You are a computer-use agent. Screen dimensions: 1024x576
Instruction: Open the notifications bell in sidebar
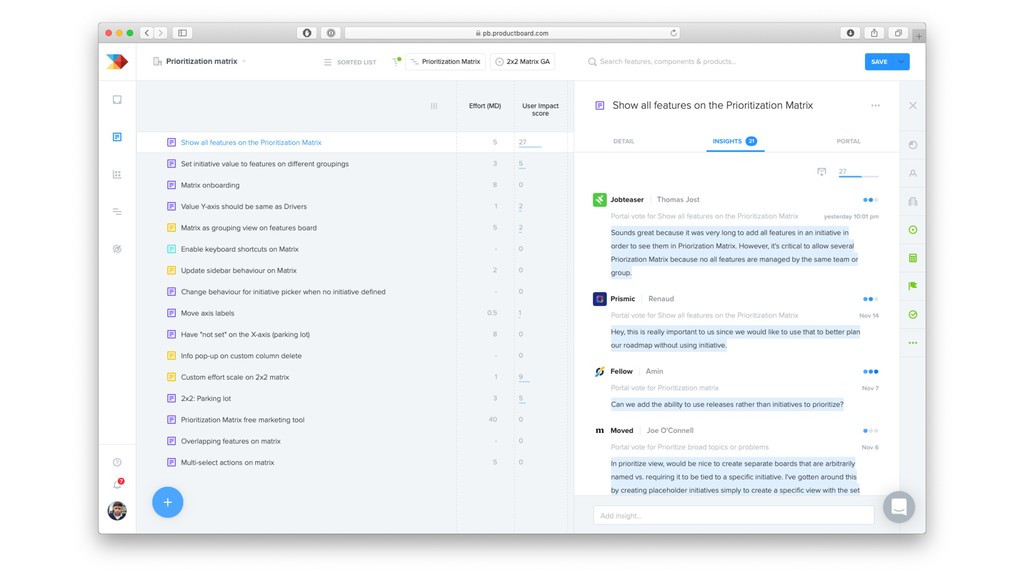[117, 485]
